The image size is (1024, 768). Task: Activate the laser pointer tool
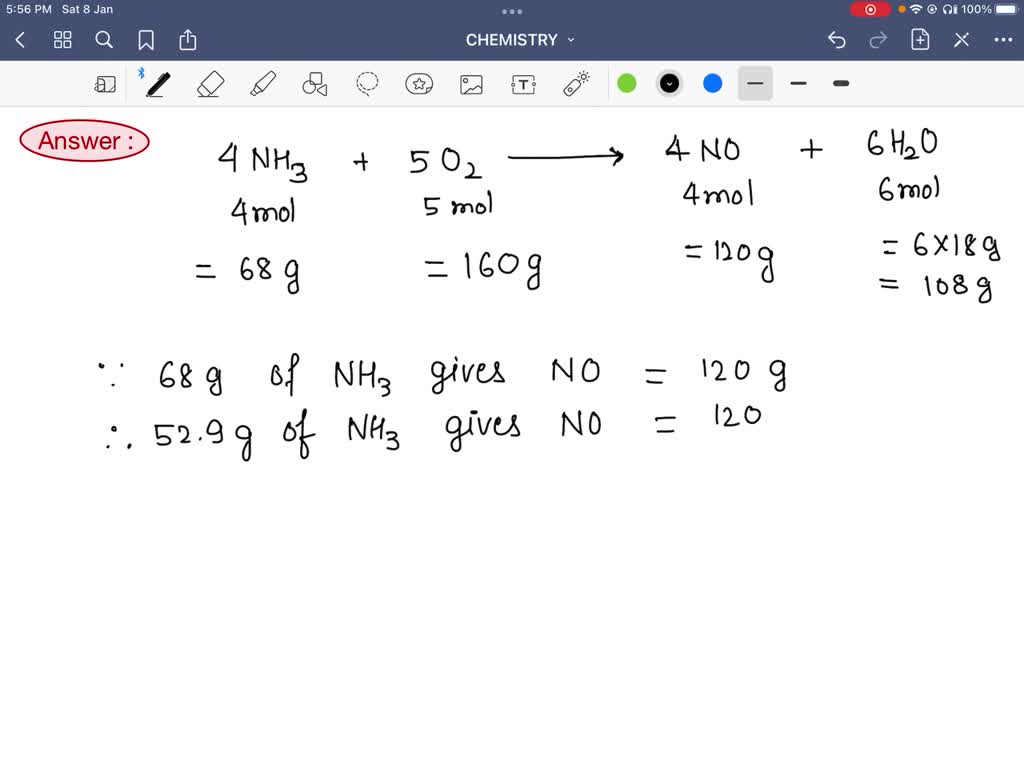(x=576, y=84)
